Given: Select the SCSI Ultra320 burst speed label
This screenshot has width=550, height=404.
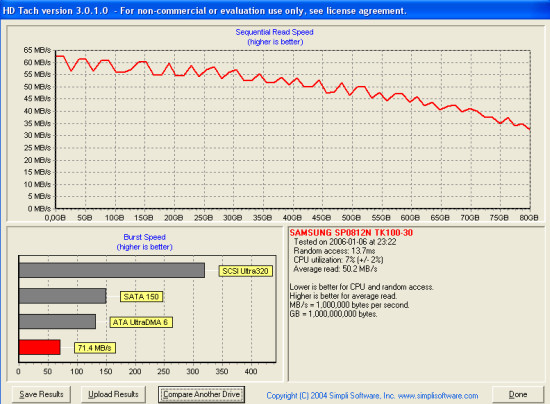Looking at the screenshot, I should (246, 271).
